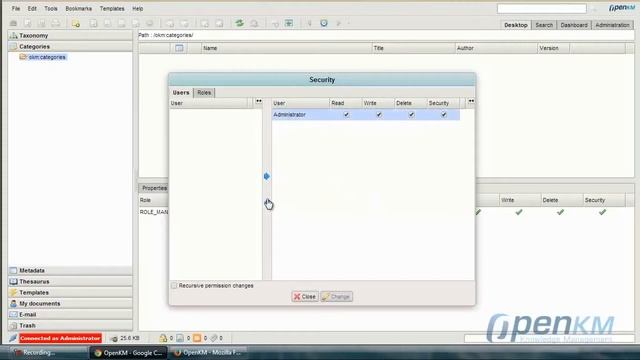
Task: Toggle Administrator's Read permission checkbox
Action: [346, 115]
